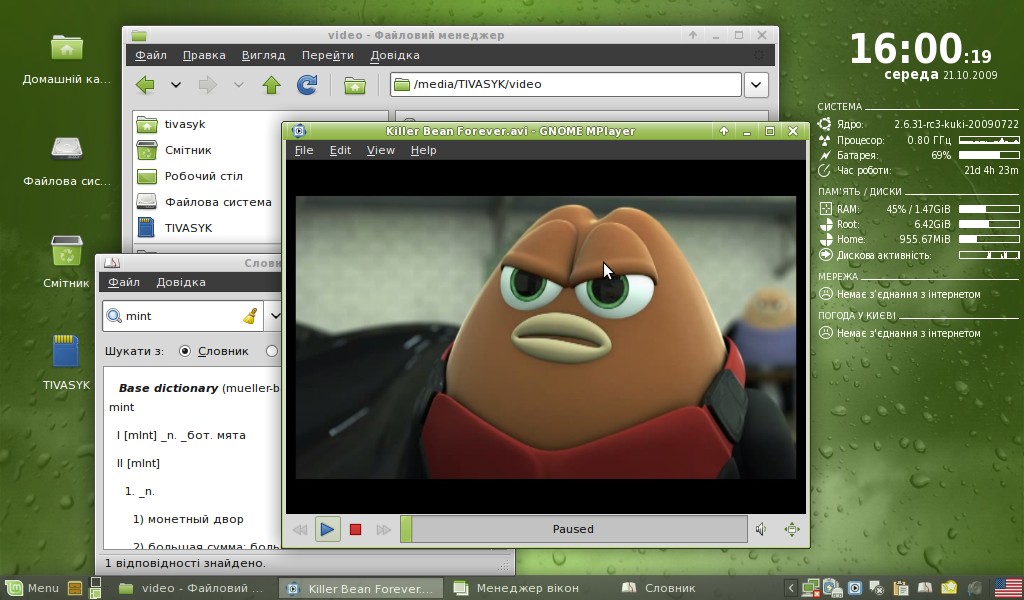Viewport: 1024px width, 600px height.
Task: Click the Play button in GNOME MPlayer
Action: [327, 529]
